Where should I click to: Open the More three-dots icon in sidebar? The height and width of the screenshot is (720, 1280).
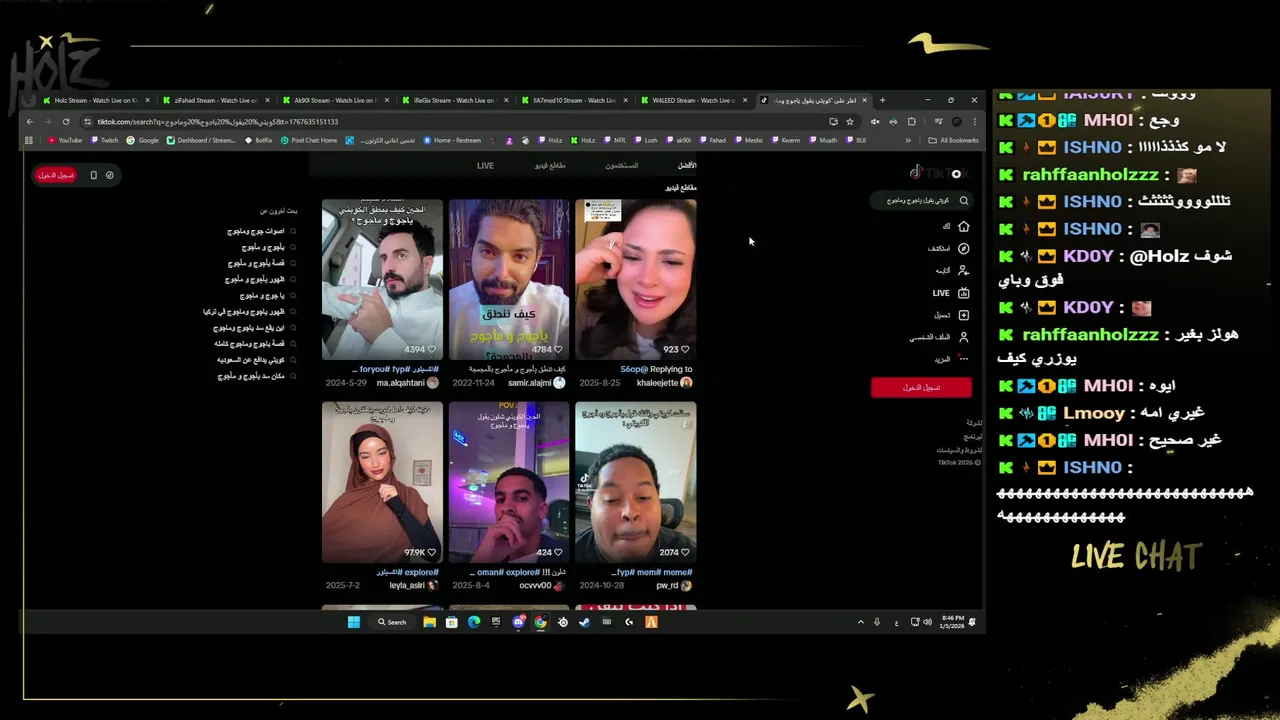963,359
